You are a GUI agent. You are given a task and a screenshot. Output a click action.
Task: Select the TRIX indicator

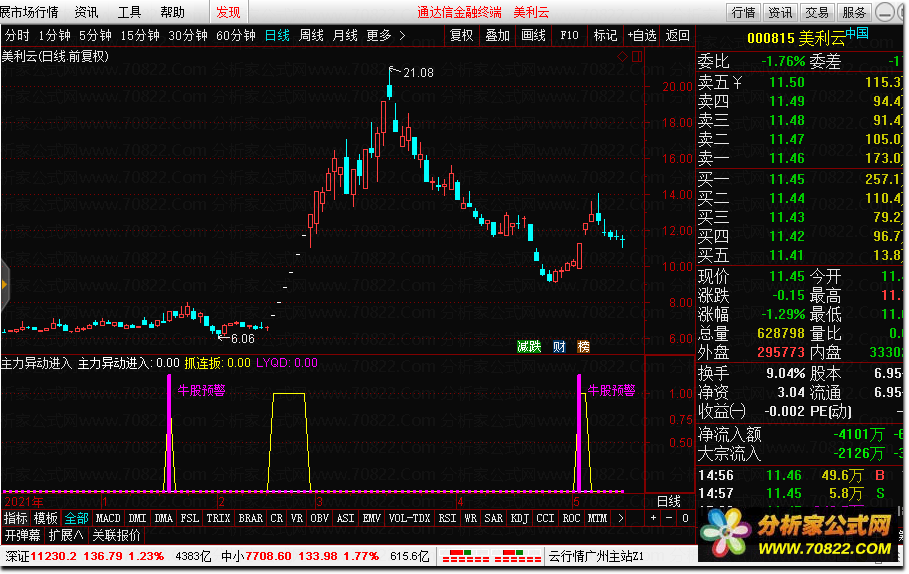pyautogui.click(x=219, y=518)
